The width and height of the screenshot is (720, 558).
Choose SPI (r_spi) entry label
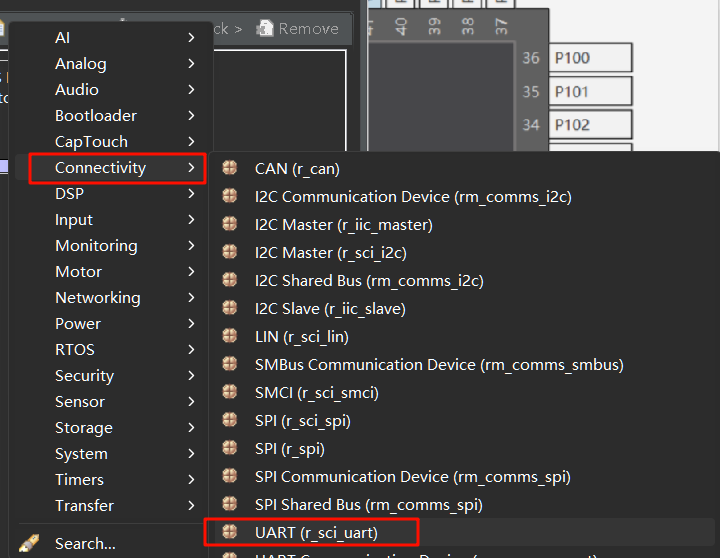(x=290, y=449)
